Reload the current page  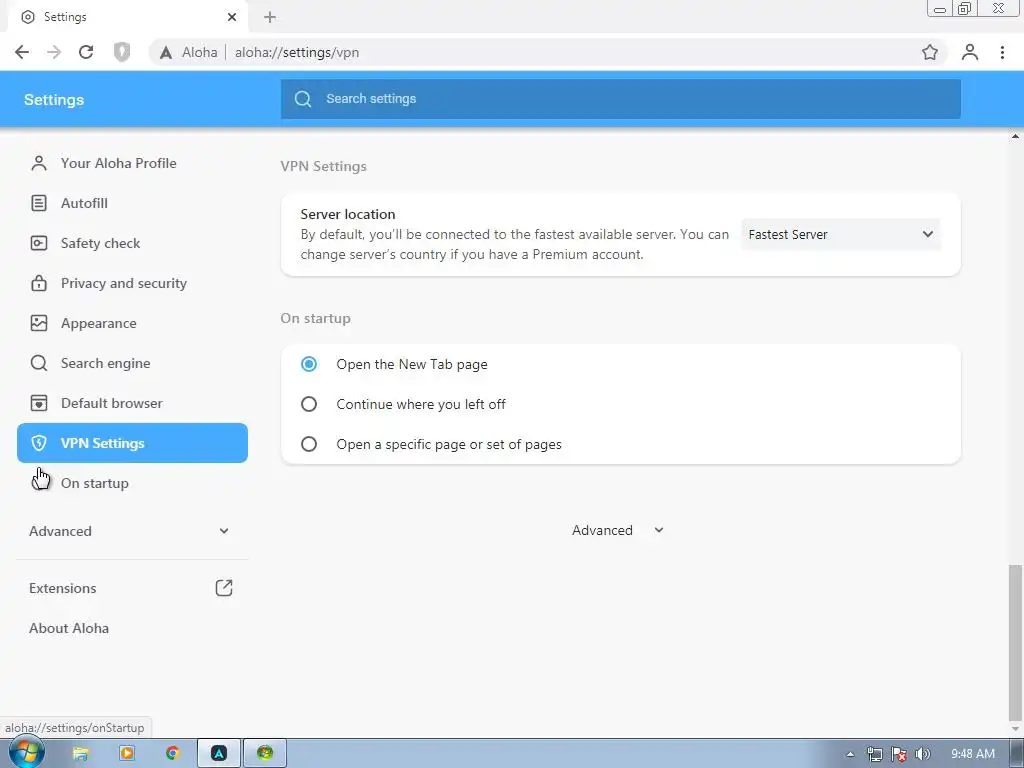click(x=86, y=52)
